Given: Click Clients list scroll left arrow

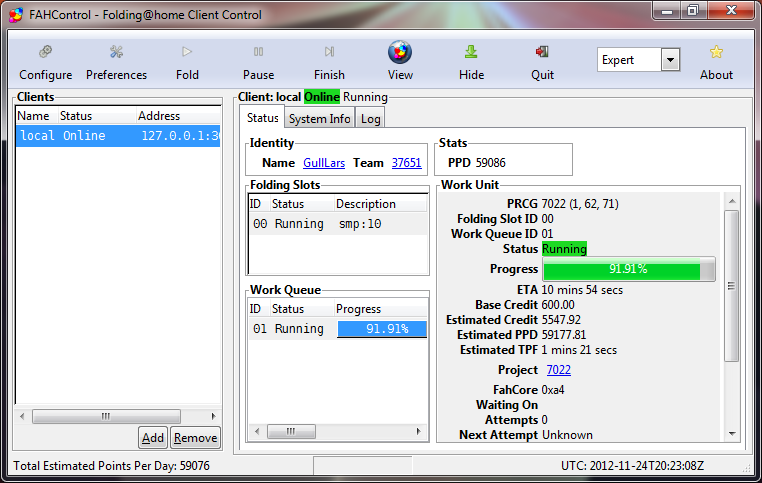Looking at the screenshot, I should click(22, 416).
